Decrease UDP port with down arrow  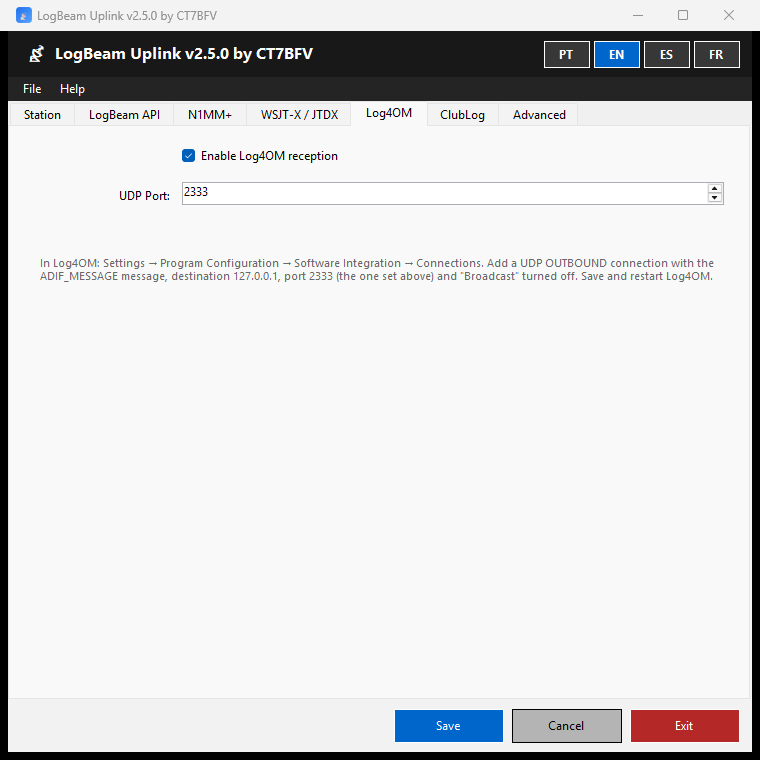(x=714, y=198)
